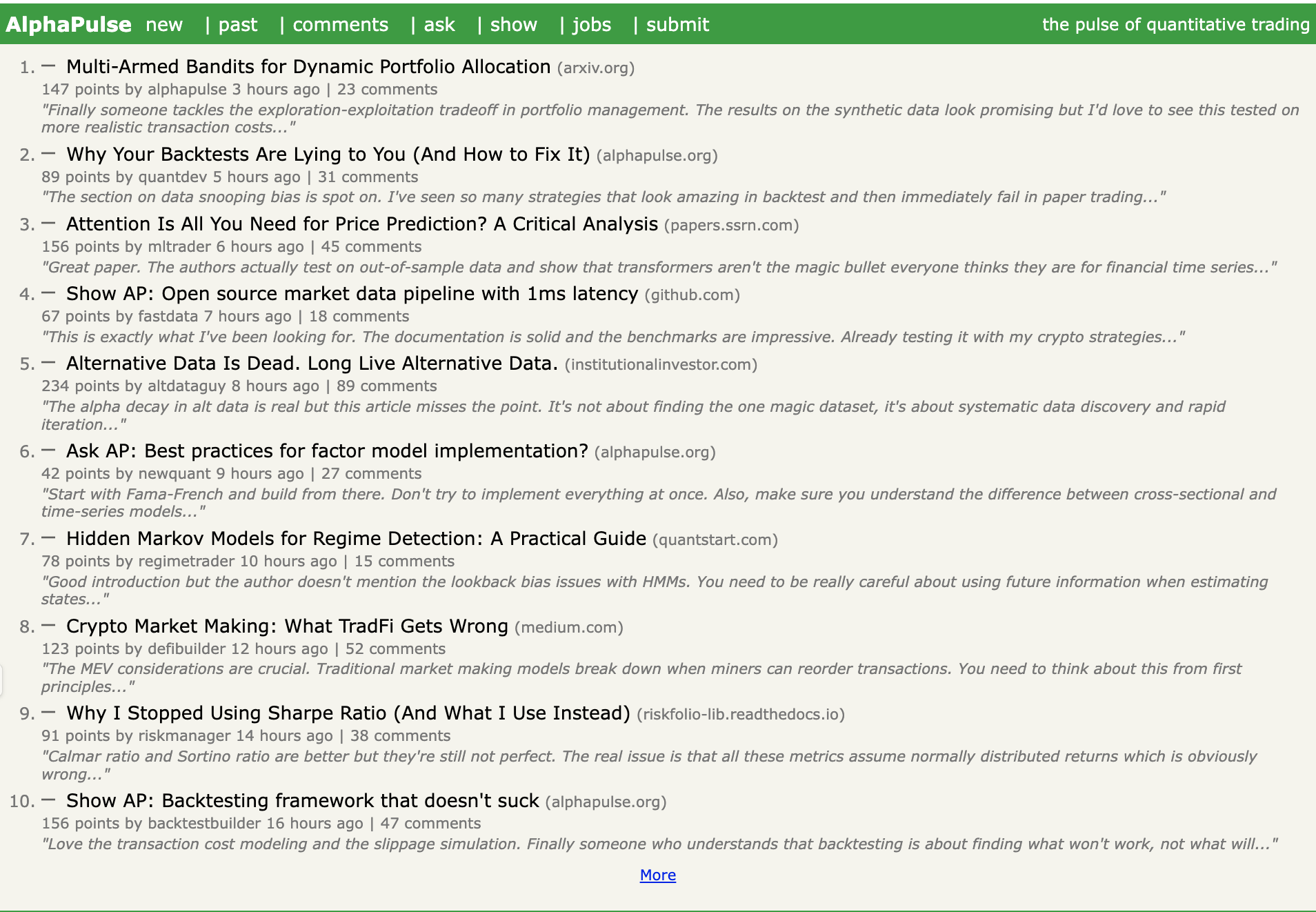1316x912 pixels.
Task: Open user profile 'backtestbuilder'
Action: pyautogui.click(x=204, y=824)
